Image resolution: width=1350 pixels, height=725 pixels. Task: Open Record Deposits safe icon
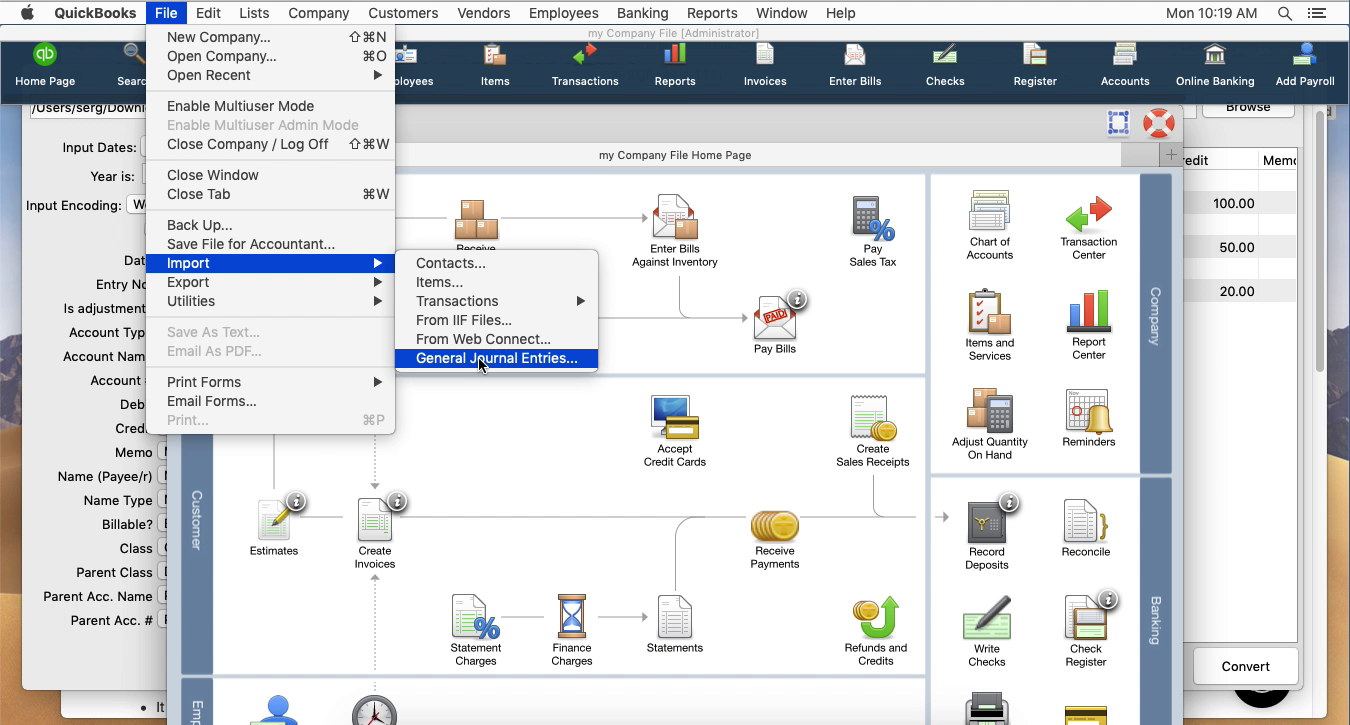click(x=987, y=522)
